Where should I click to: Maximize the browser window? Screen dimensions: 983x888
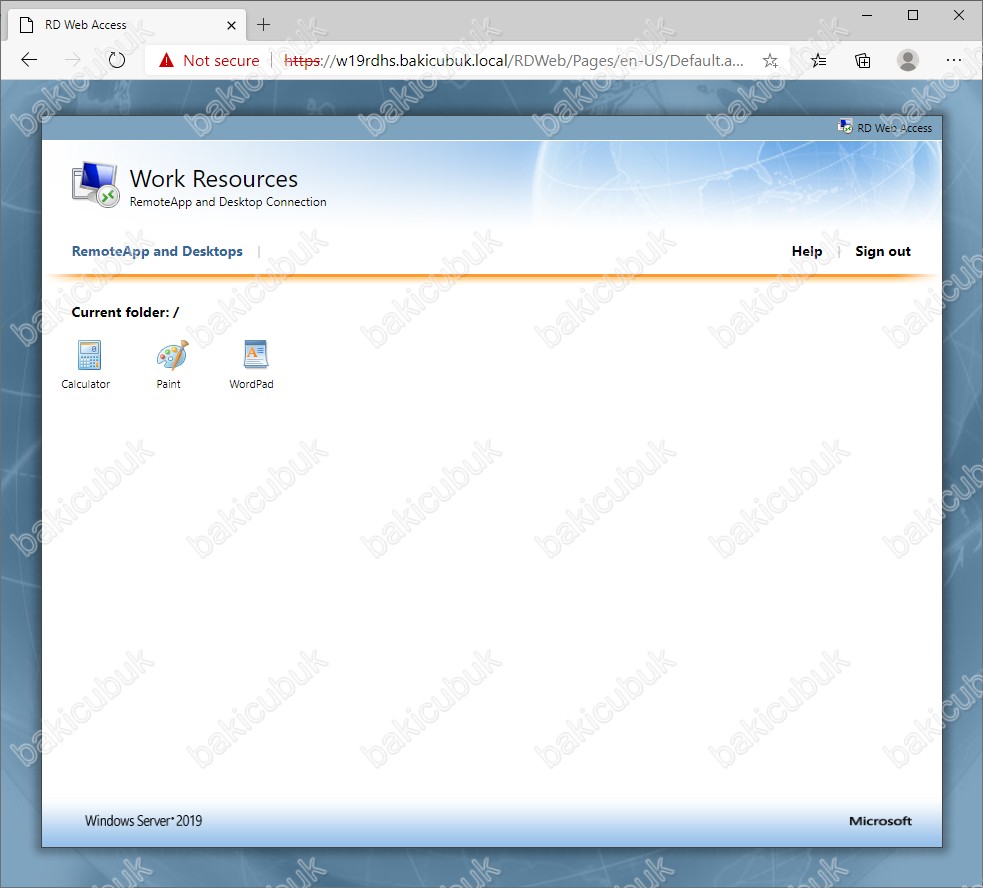click(913, 15)
